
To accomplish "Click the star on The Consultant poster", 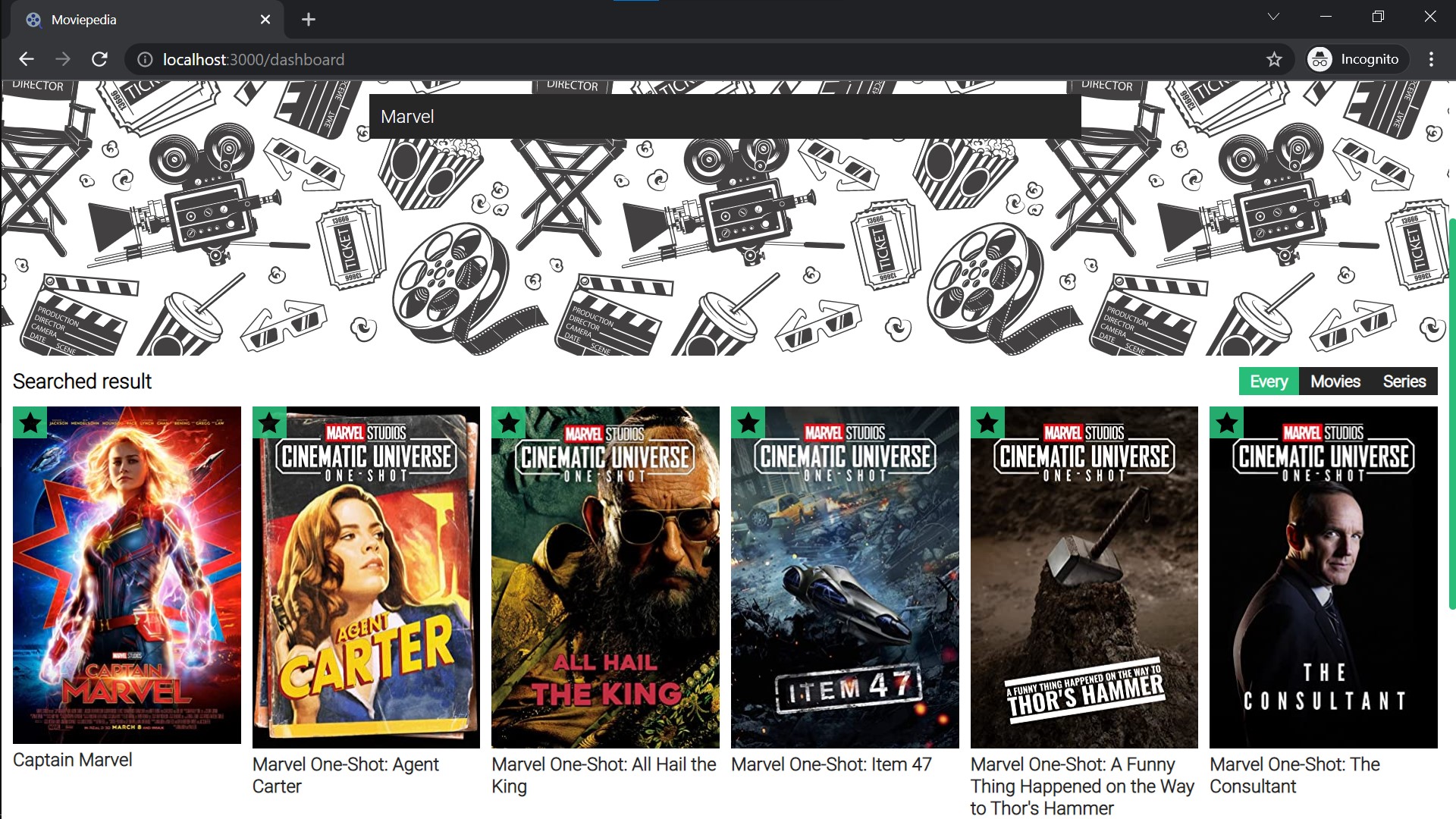I will point(1226,422).
